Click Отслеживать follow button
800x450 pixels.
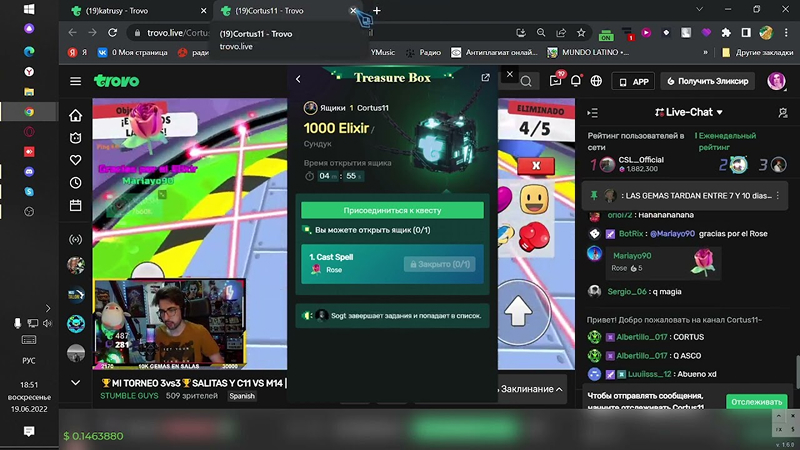pyautogui.click(x=756, y=402)
